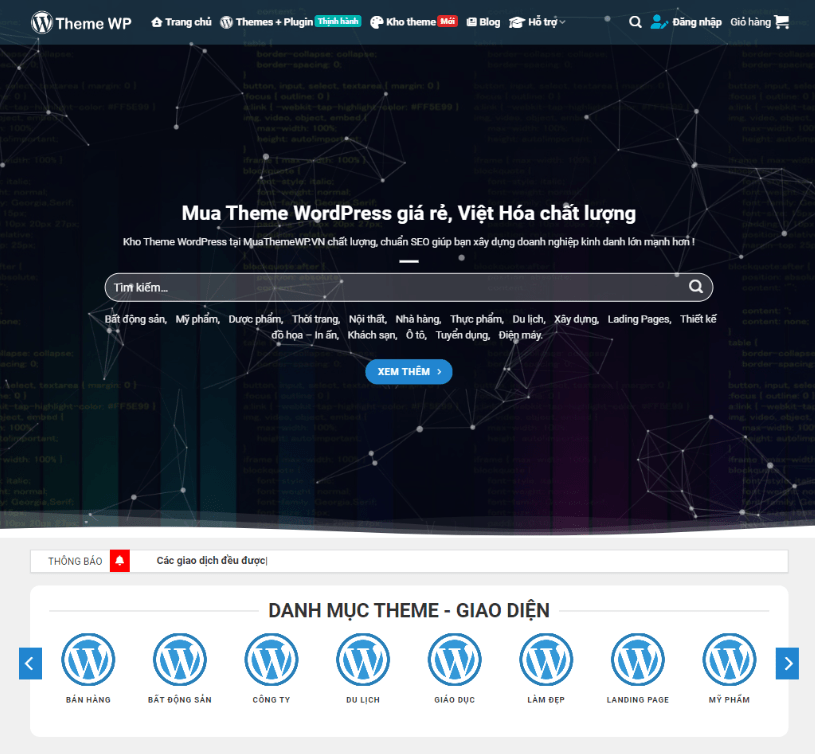Open the Bán Hàng category icon

click(88, 660)
